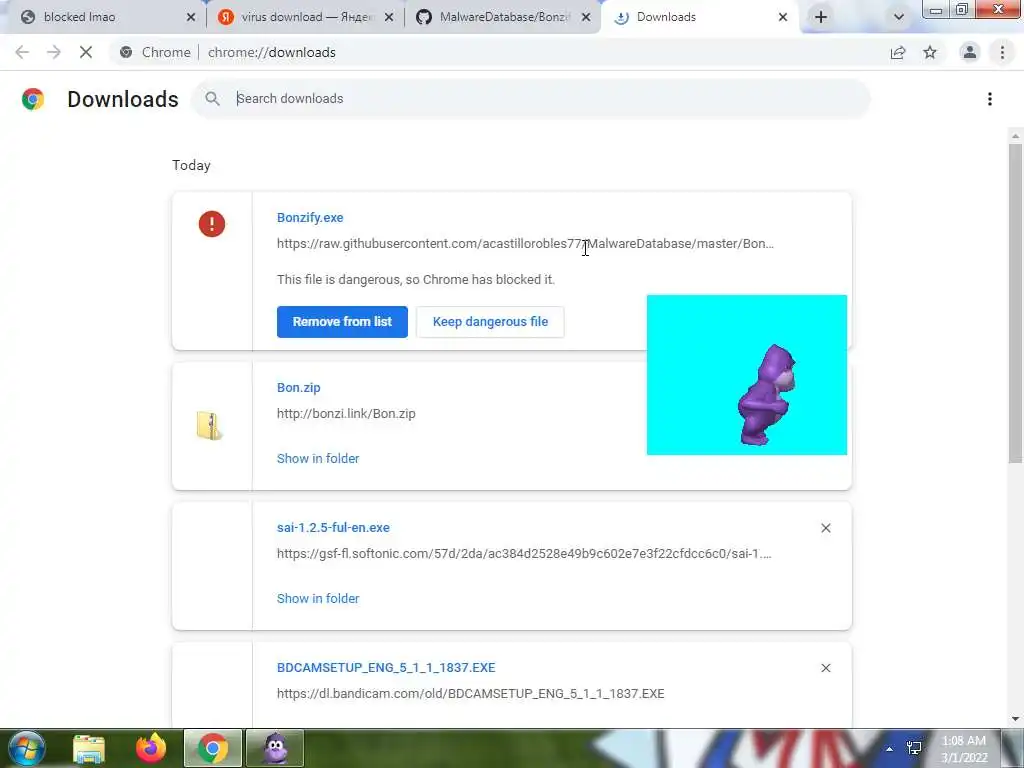Close the "virus download" Yandex tab
The height and width of the screenshot is (768, 1024).
click(389, 17)
